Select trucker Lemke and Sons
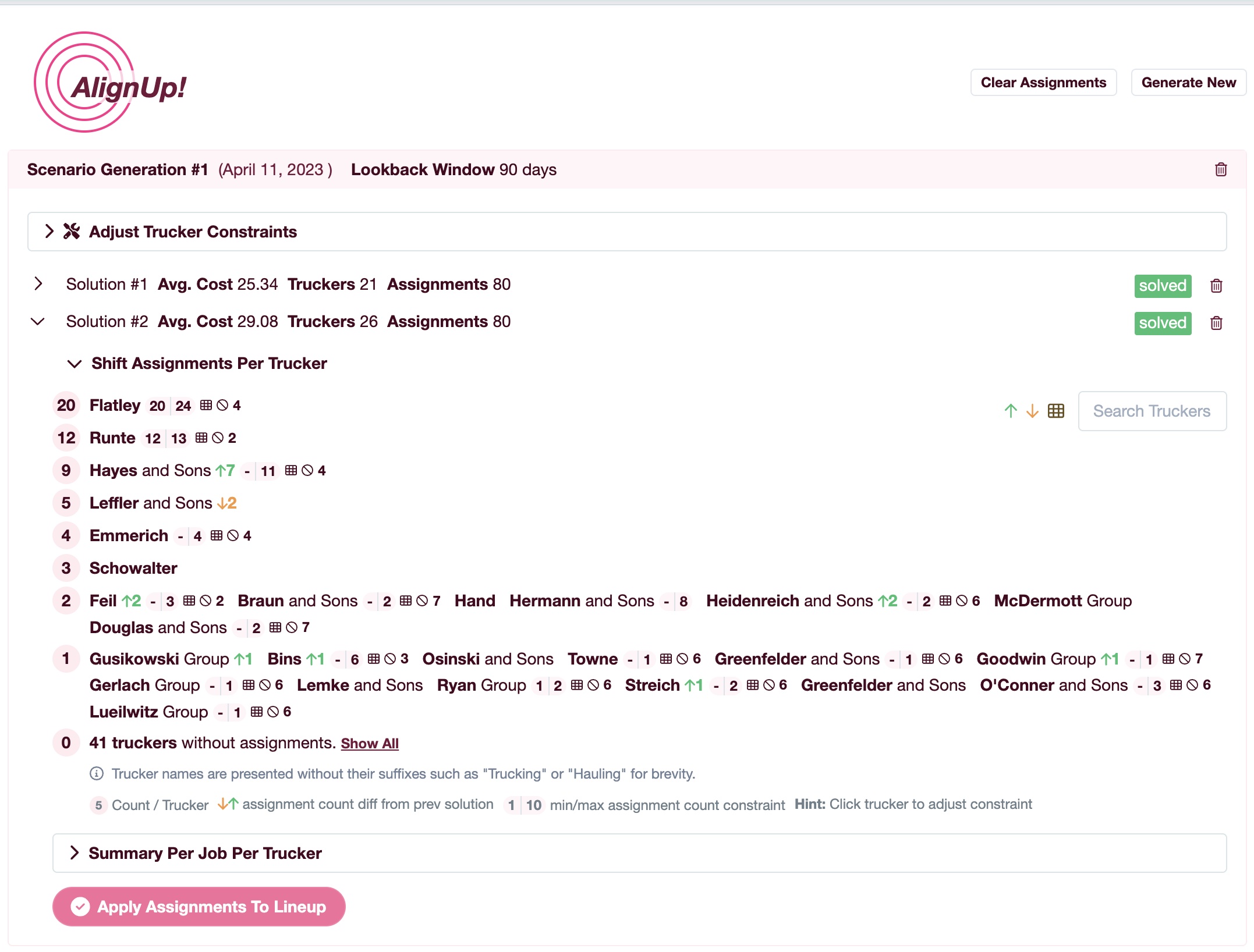The width and height of the screenshot is (1254, 952). point(360,685)
